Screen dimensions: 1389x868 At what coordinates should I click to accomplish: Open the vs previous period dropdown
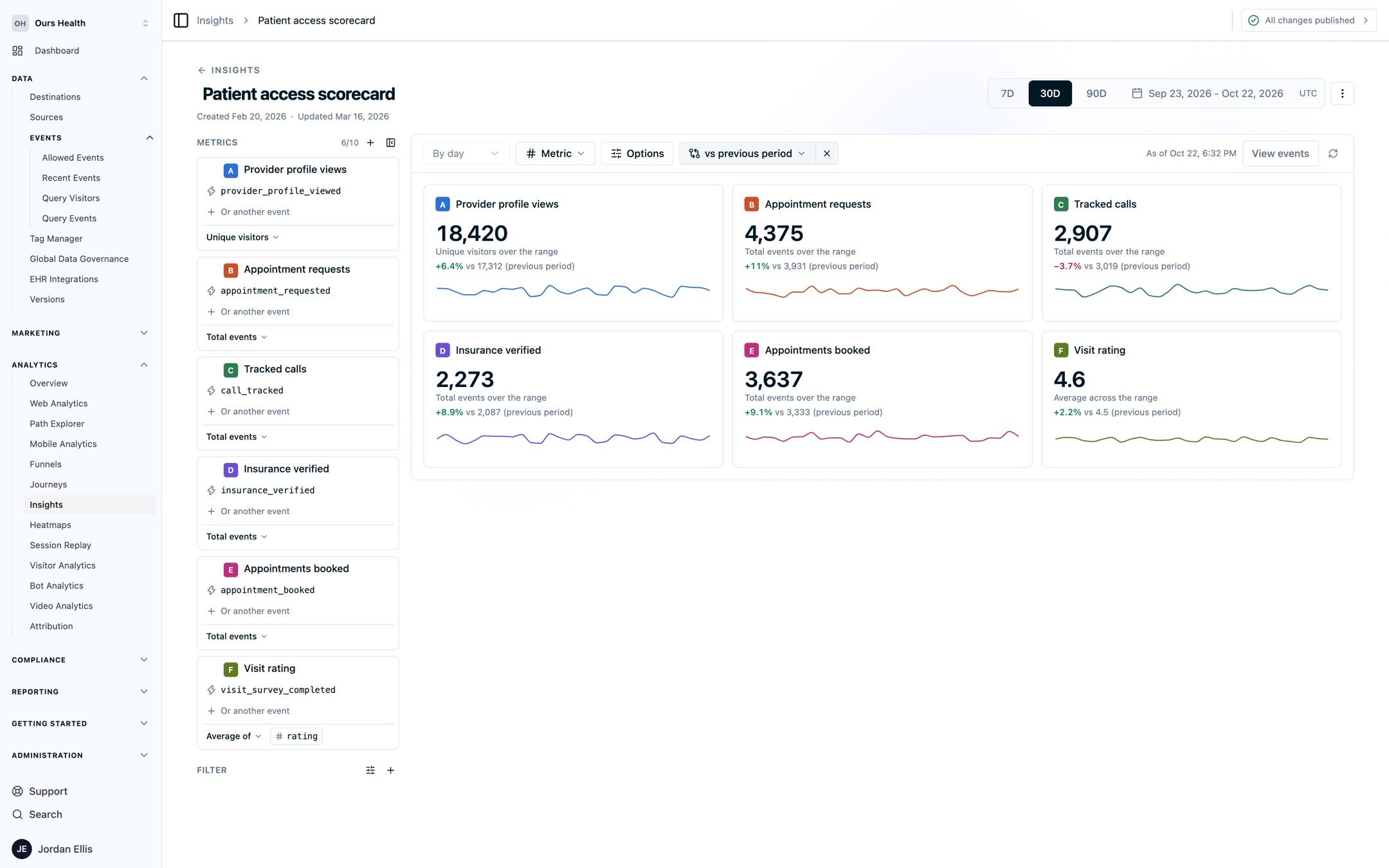tap(747, 154)
